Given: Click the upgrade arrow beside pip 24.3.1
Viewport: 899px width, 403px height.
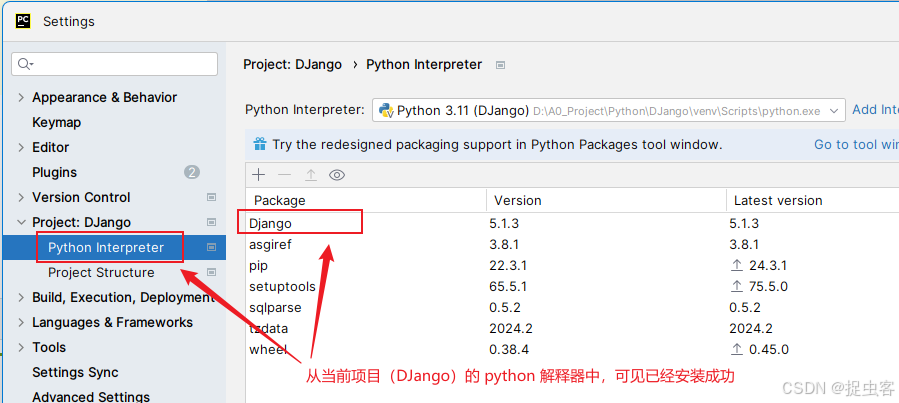Looking at the screenshot, I should (737, 265).
